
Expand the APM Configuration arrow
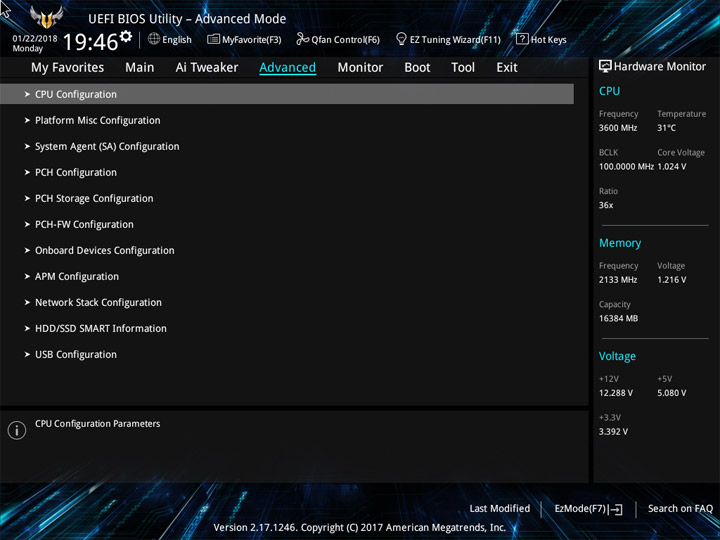27,276
